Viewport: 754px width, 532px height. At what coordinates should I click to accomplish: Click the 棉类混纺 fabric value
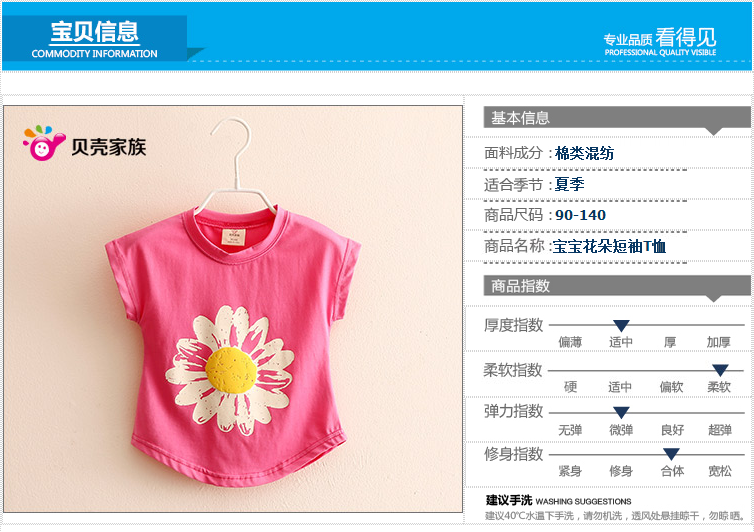click(x=584, y=153)
